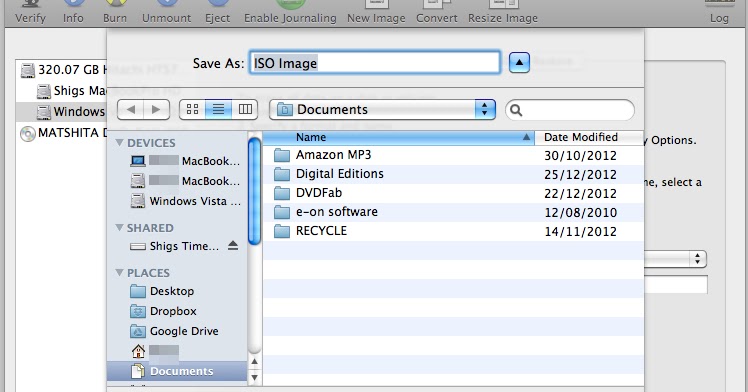Switch to list view in save dialog
This screenshot has width=748, height=392.
(x=218, y=110)
